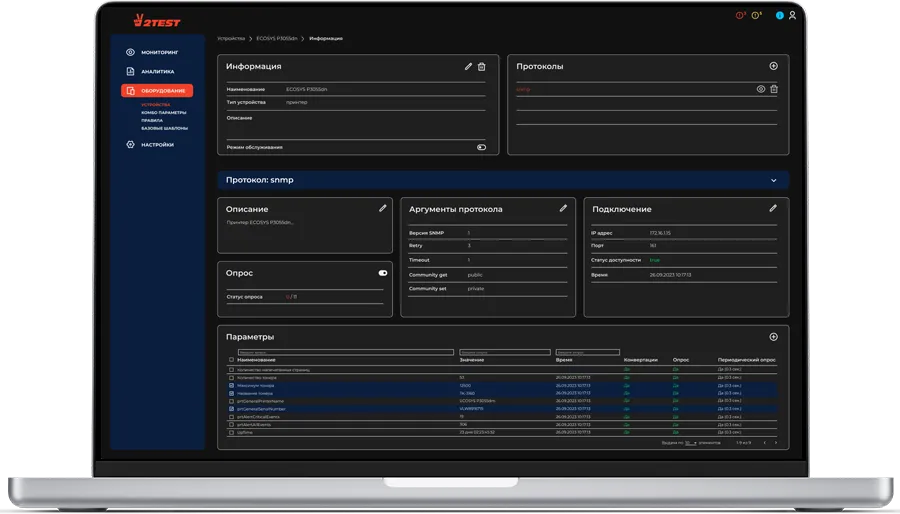
Task: Add a new parameter in Параметры panel
Action: pyautogui.click(x=773, y=337)
